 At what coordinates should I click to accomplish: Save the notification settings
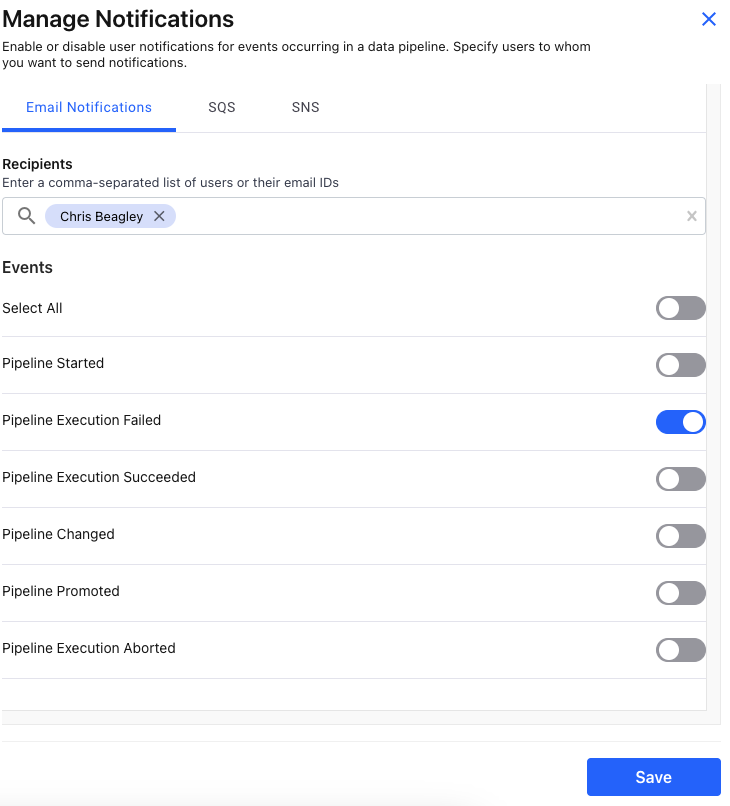(653, 777)
